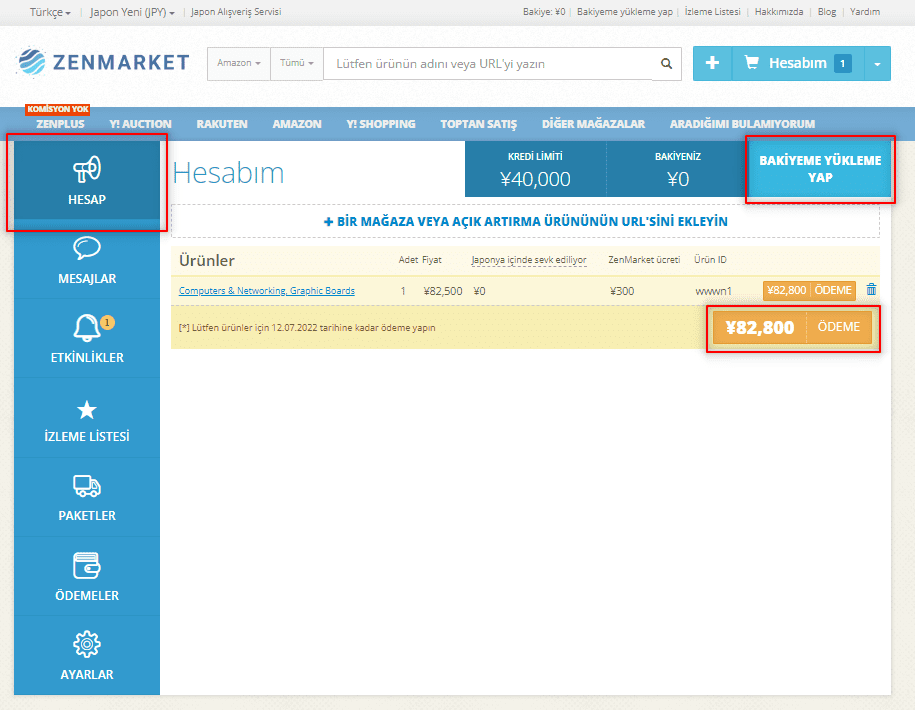915x710 pixels.
Task: Click the wwwn1 product ID
Action: [713, 291]
